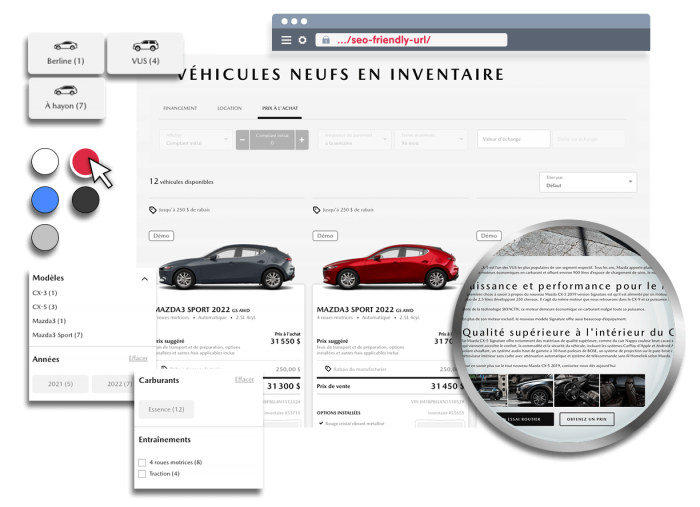700x507 pixels.
Task: Select the Essence (12) fuel filter
Action: point(166,409)
